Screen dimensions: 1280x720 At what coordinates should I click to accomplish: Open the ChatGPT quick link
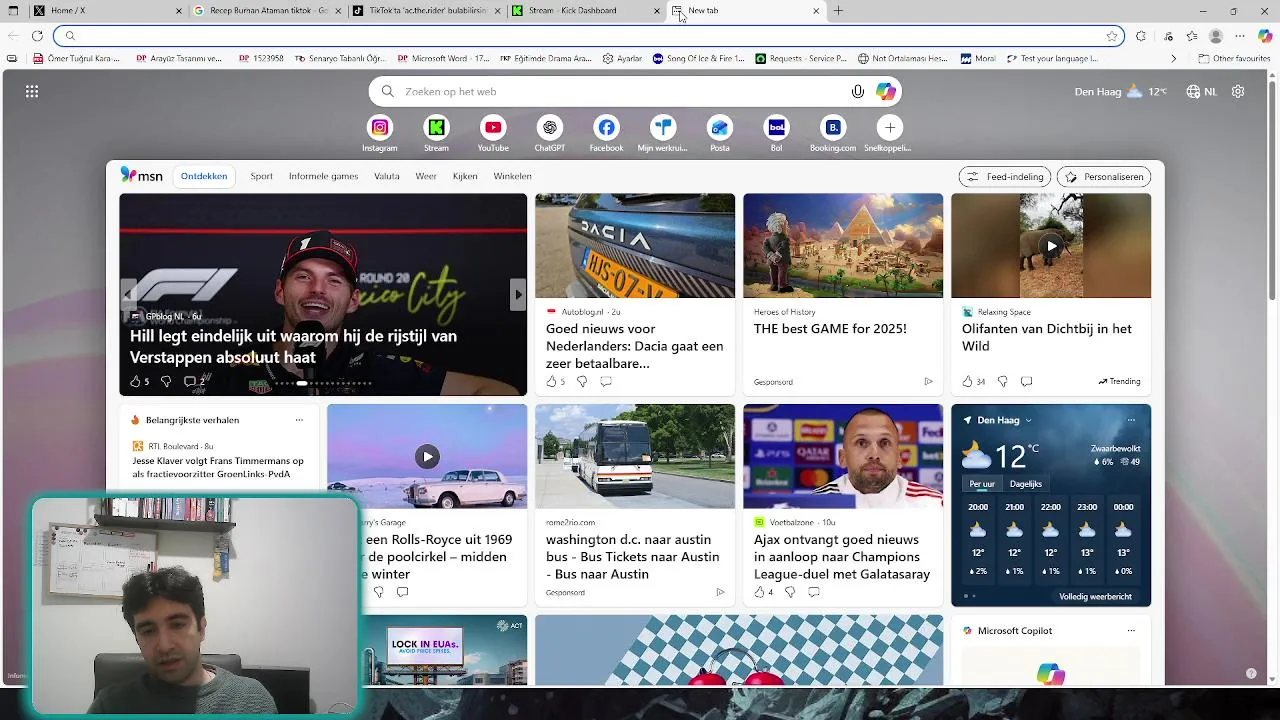tap(549, 128)
